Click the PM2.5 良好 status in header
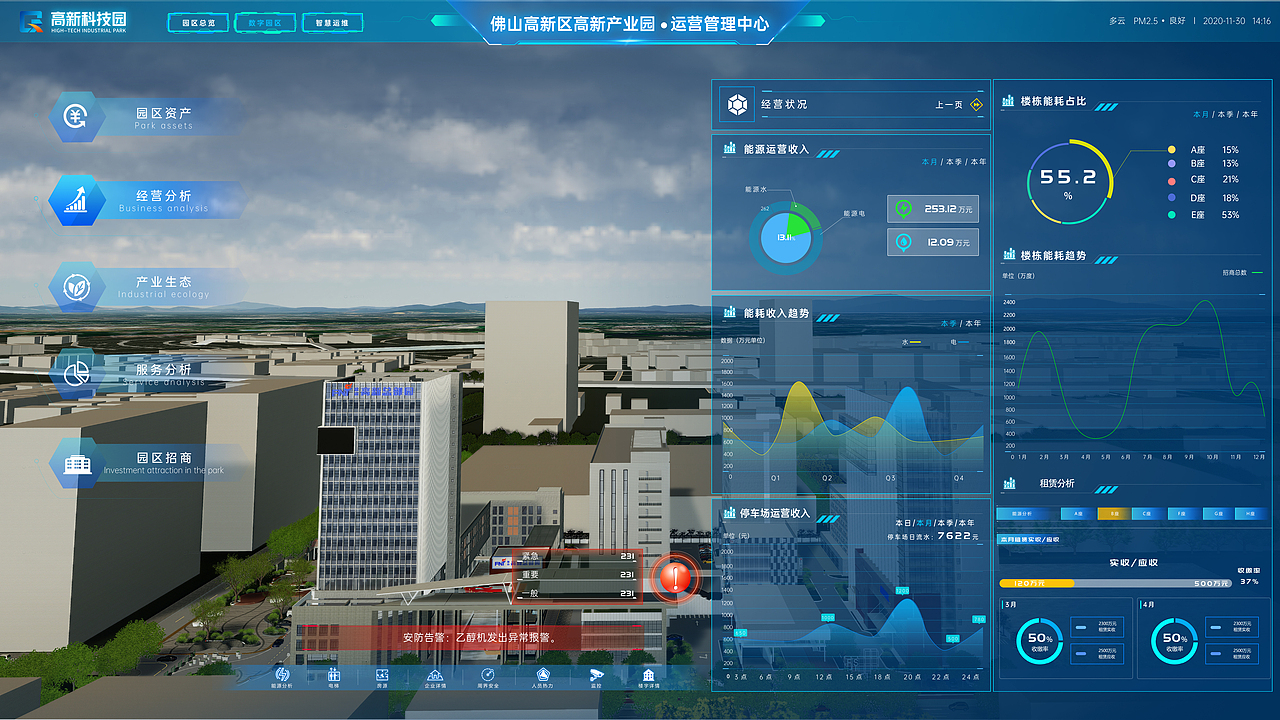 point(1159,20)
